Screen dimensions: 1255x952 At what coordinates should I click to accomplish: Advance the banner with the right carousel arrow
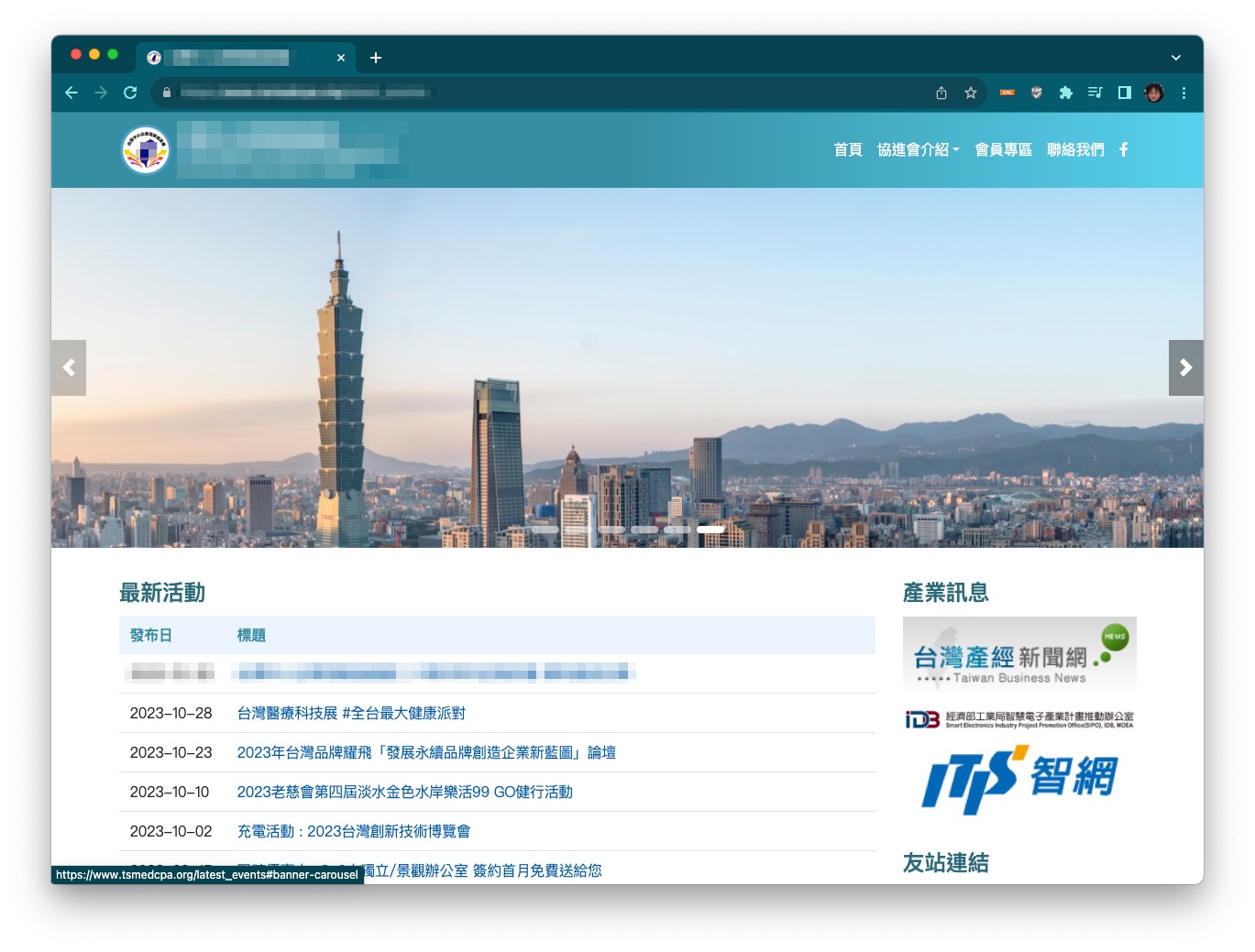click(1185, 367)
